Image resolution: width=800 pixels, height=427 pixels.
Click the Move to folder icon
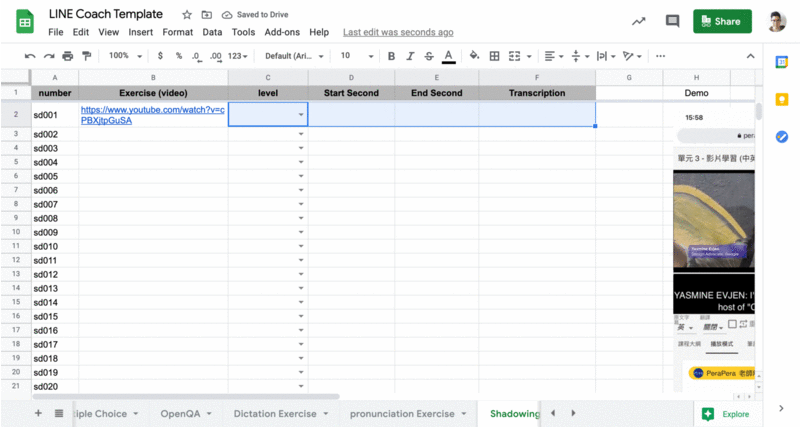[207, 15]
